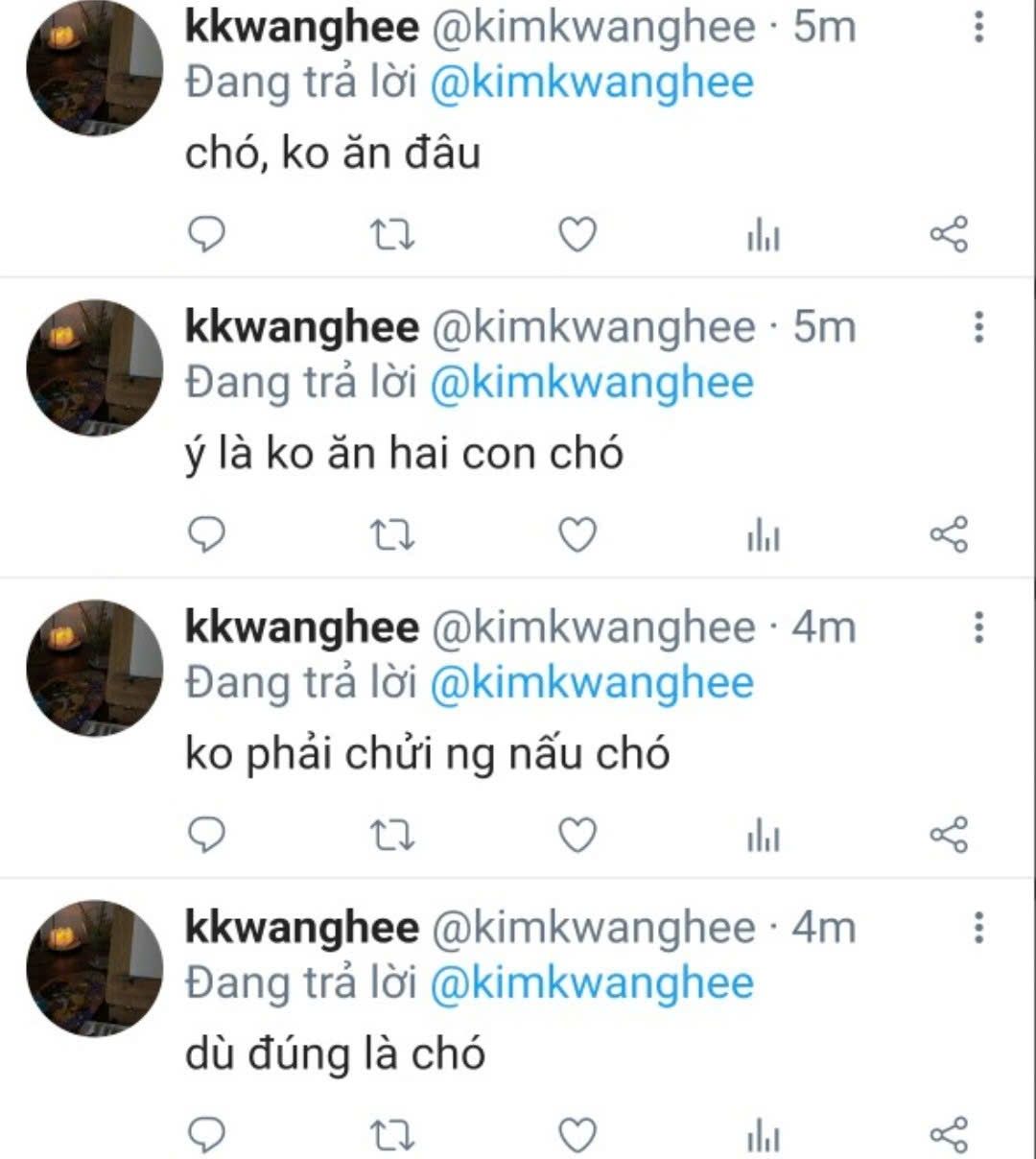Open more options for "ý là ko ăn hai con chó" tweet
The image size is (1036, 1159).
[978, 327]
